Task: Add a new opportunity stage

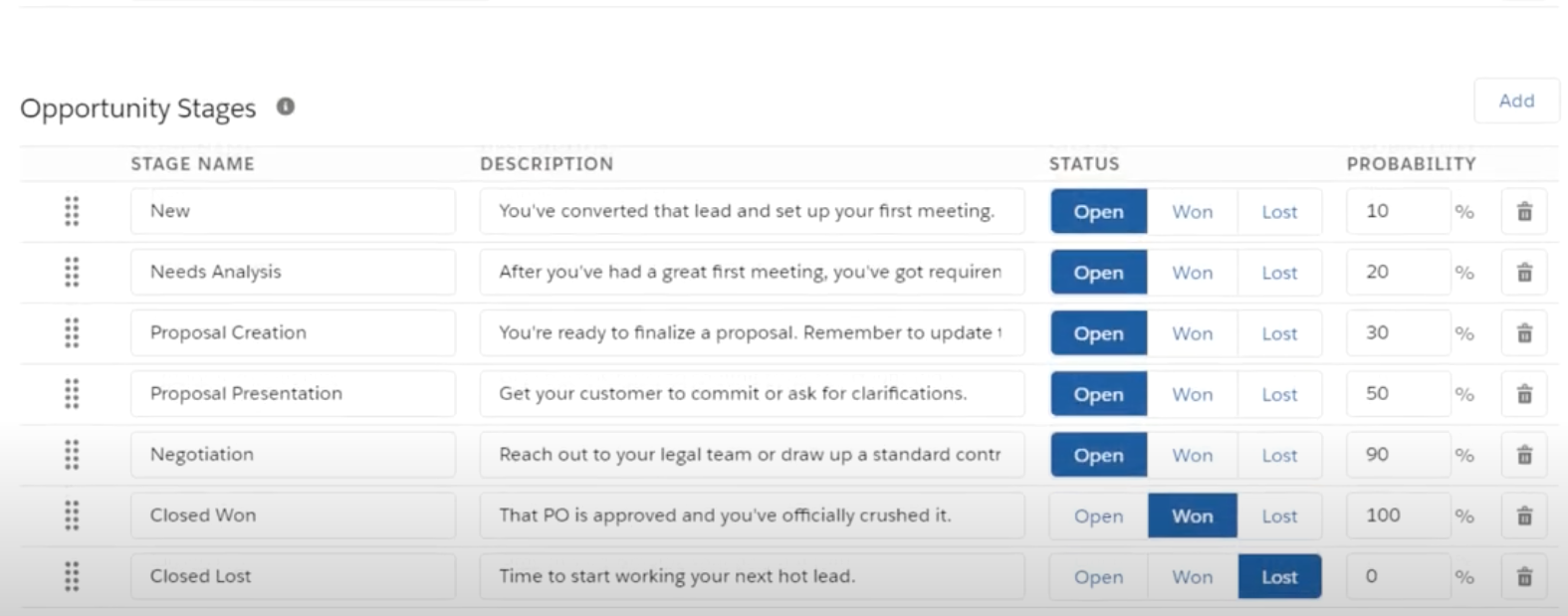Action: 1516,101
